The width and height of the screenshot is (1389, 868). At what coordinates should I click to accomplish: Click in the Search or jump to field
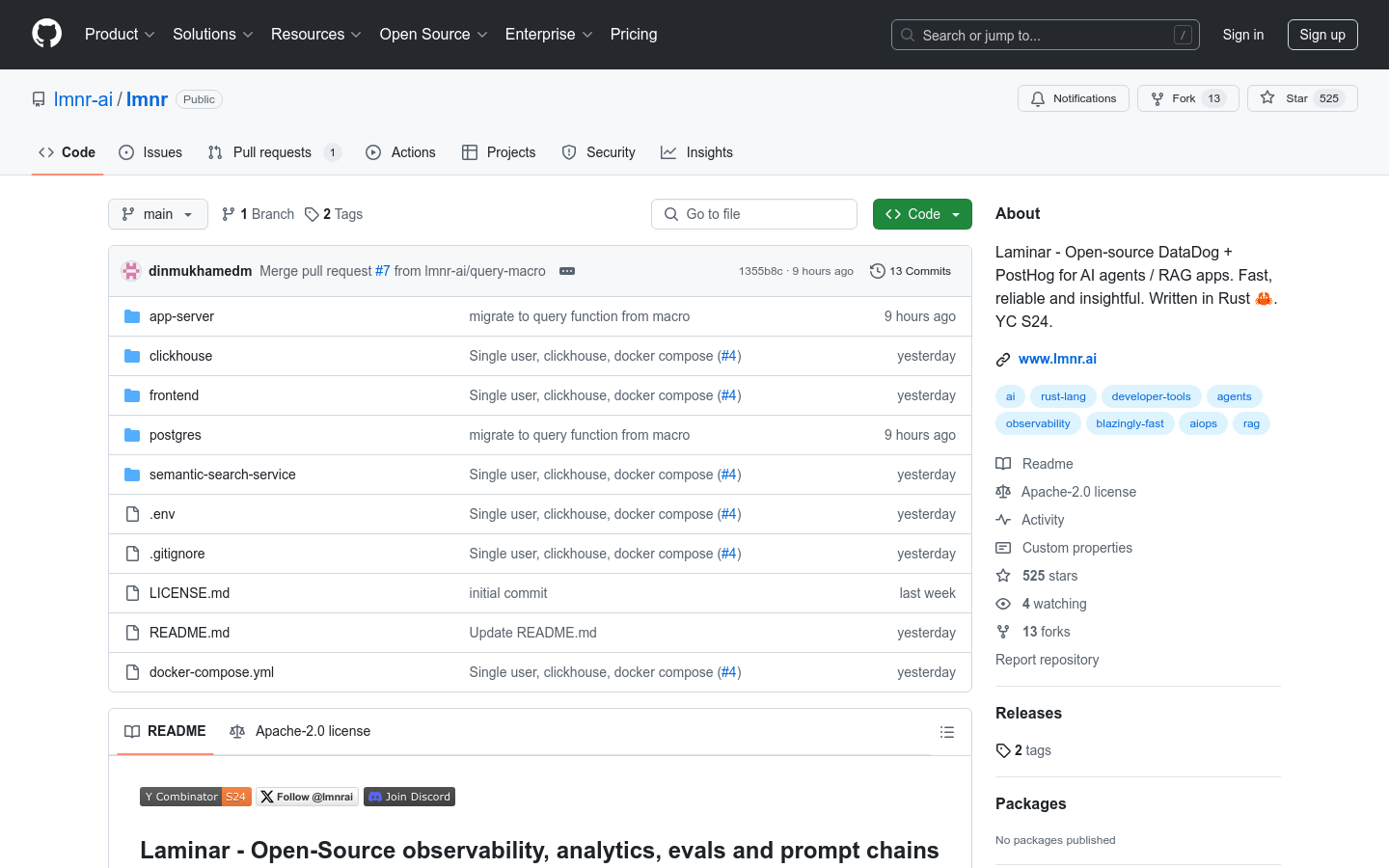tap(1046, 35)
